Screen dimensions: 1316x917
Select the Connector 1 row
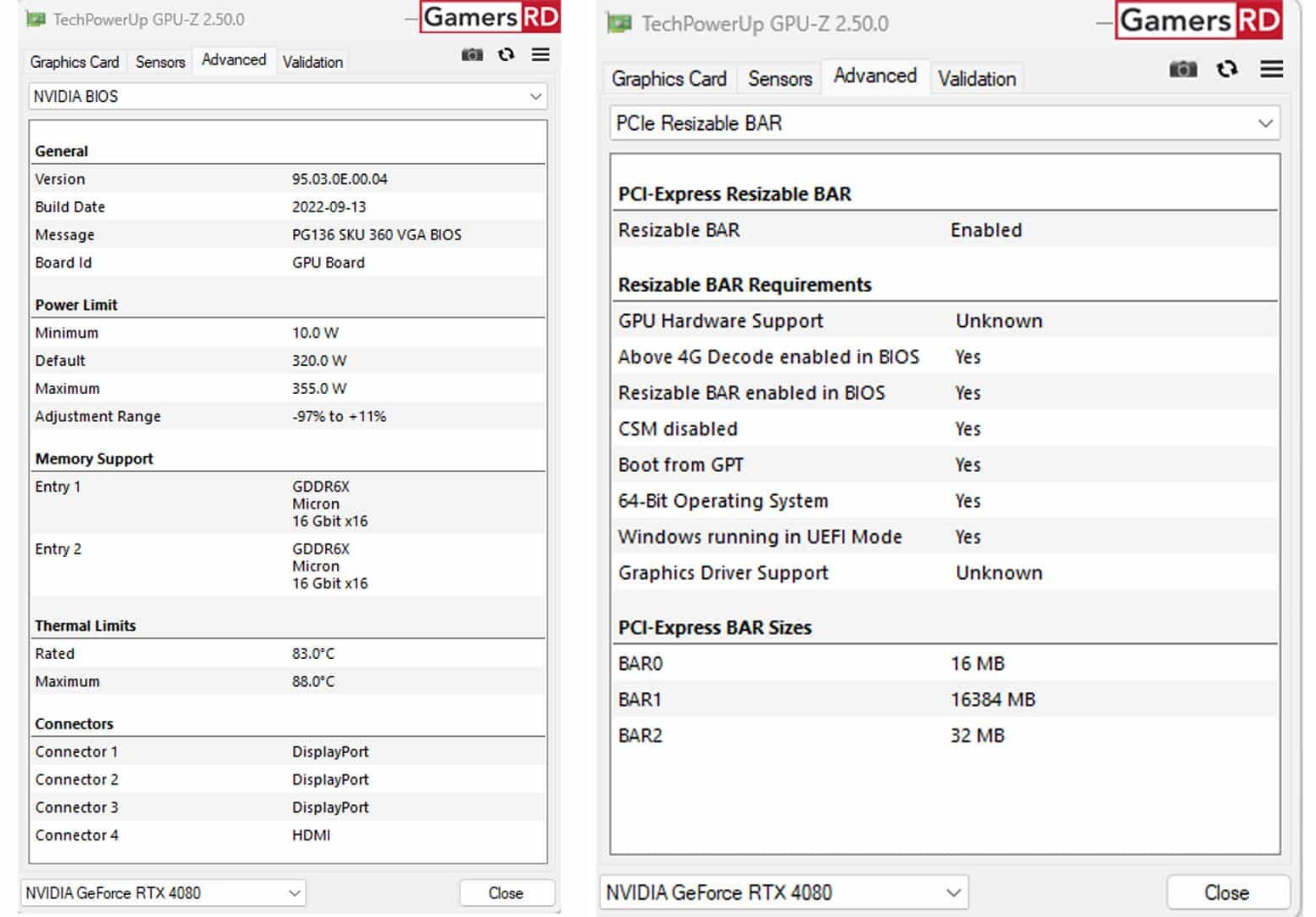pos(288,752)
